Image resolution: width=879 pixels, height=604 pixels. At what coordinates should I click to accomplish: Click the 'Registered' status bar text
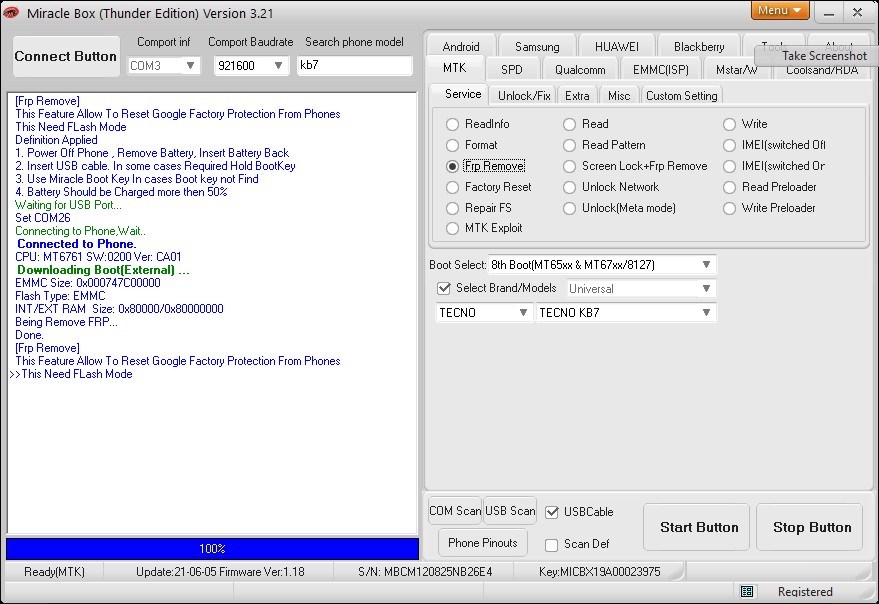[805, 592]
